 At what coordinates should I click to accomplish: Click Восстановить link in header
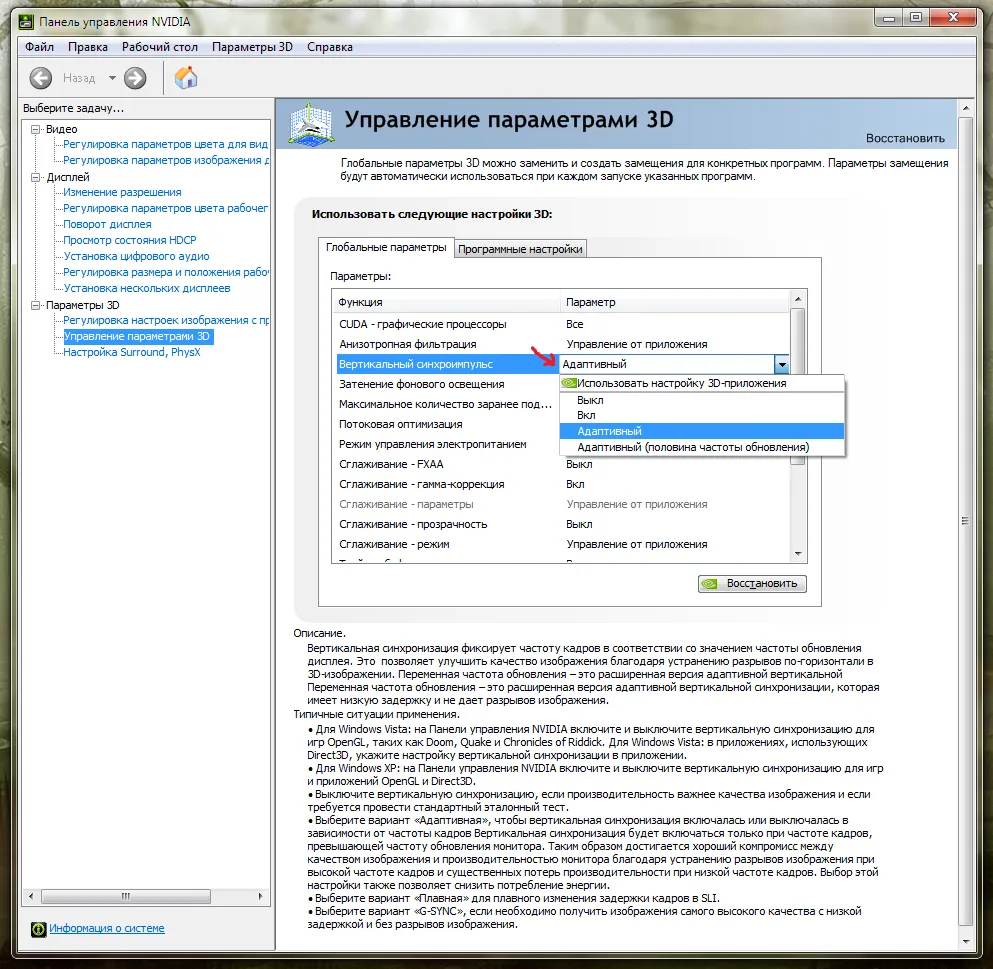tap(905, 138)
